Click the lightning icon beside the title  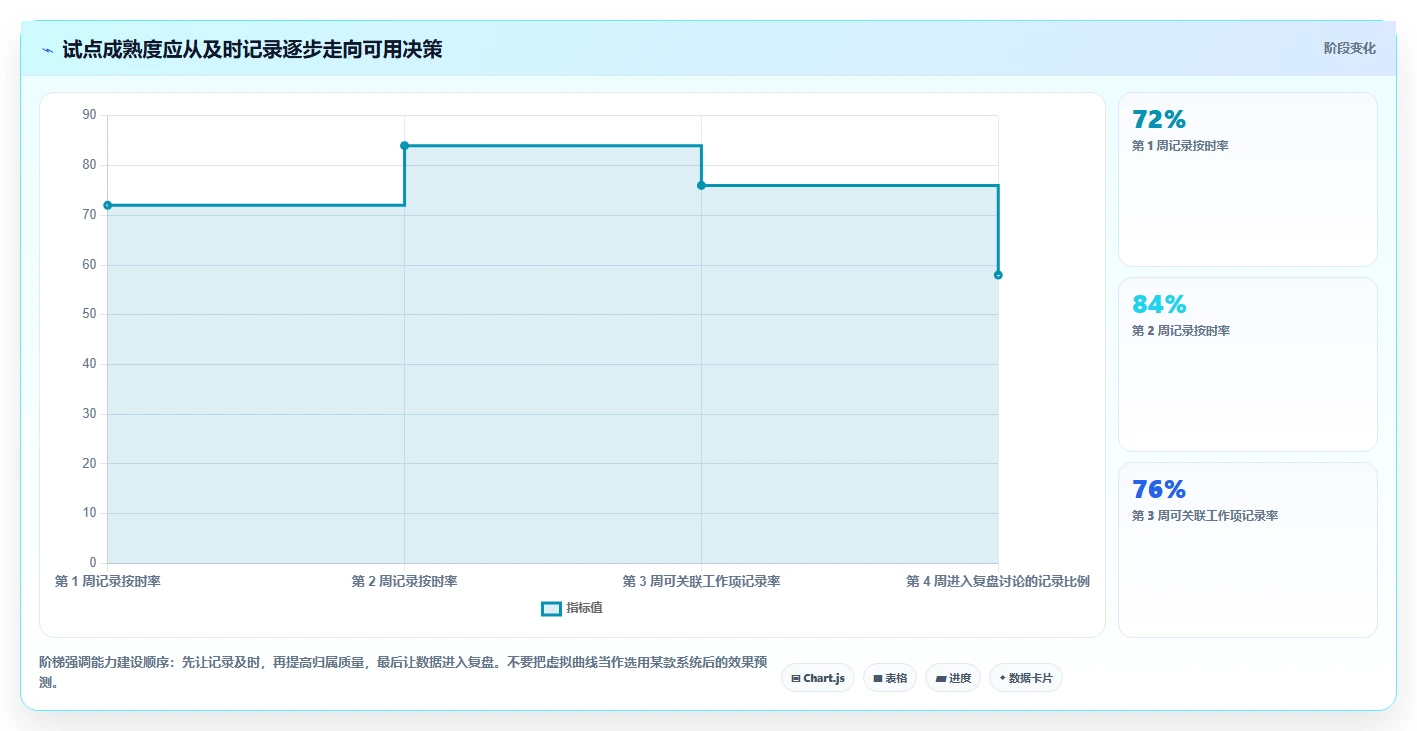(x=47, y=49)
